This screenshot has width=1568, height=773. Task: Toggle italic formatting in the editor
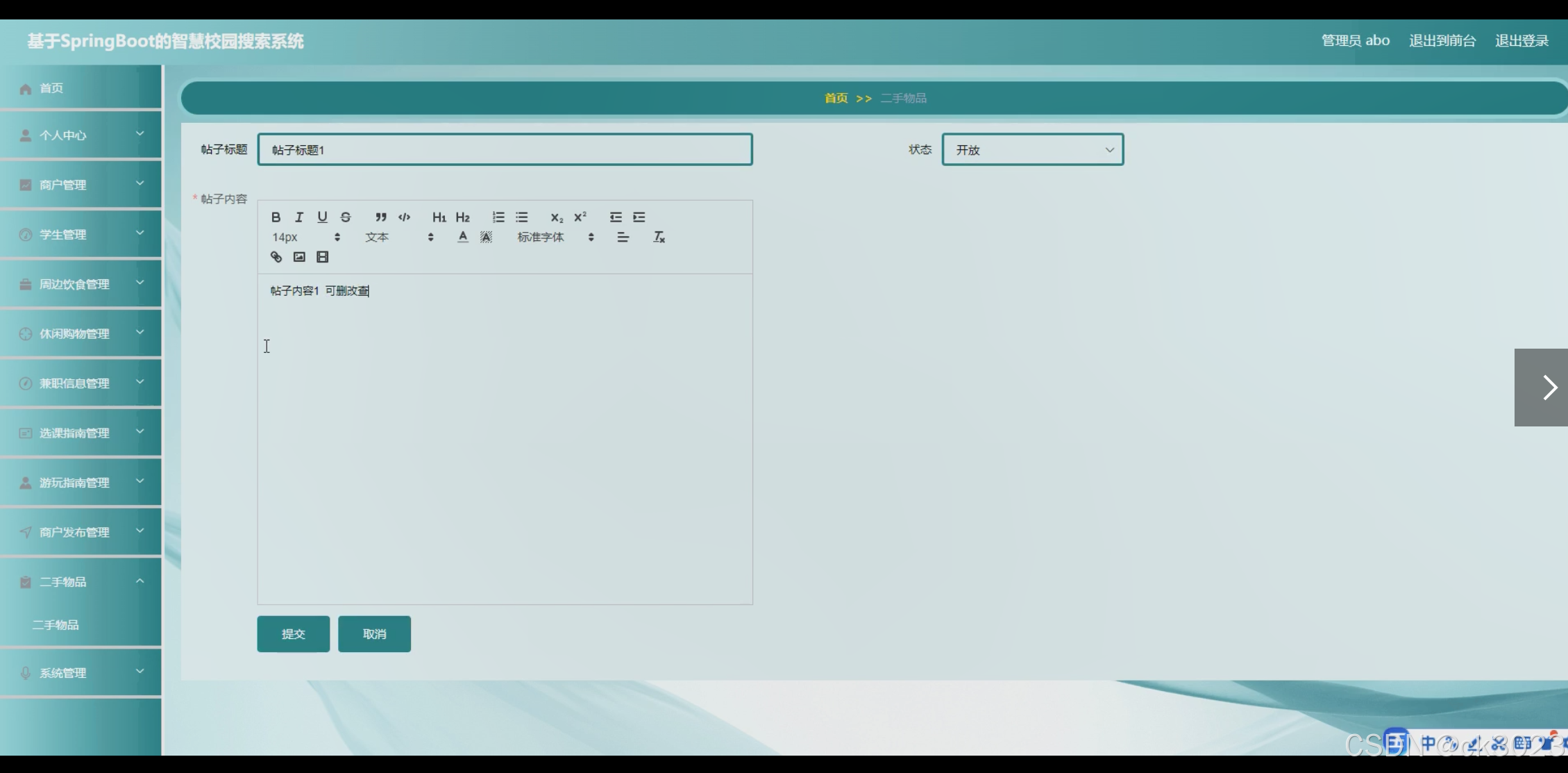pos(299,217)
